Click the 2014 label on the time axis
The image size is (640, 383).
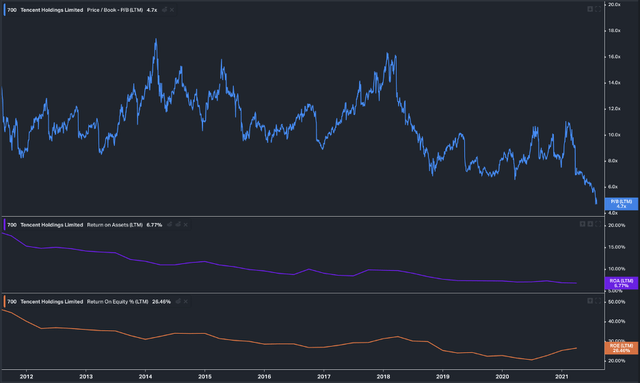point(145,376)
